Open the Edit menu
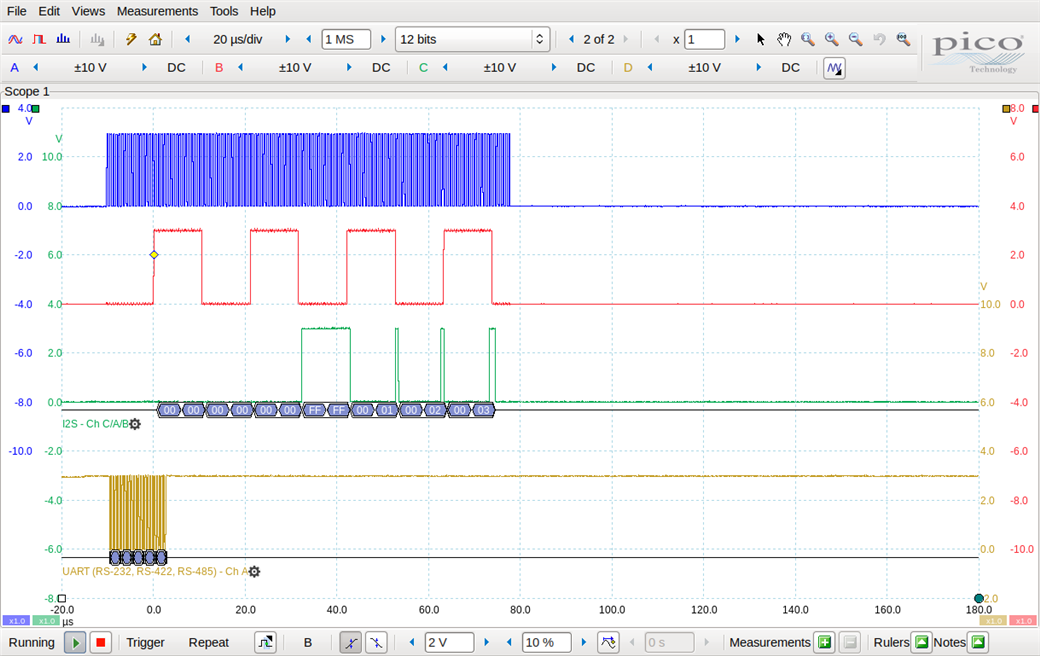This screenshot has width=1040, height=656. (49, 11)
